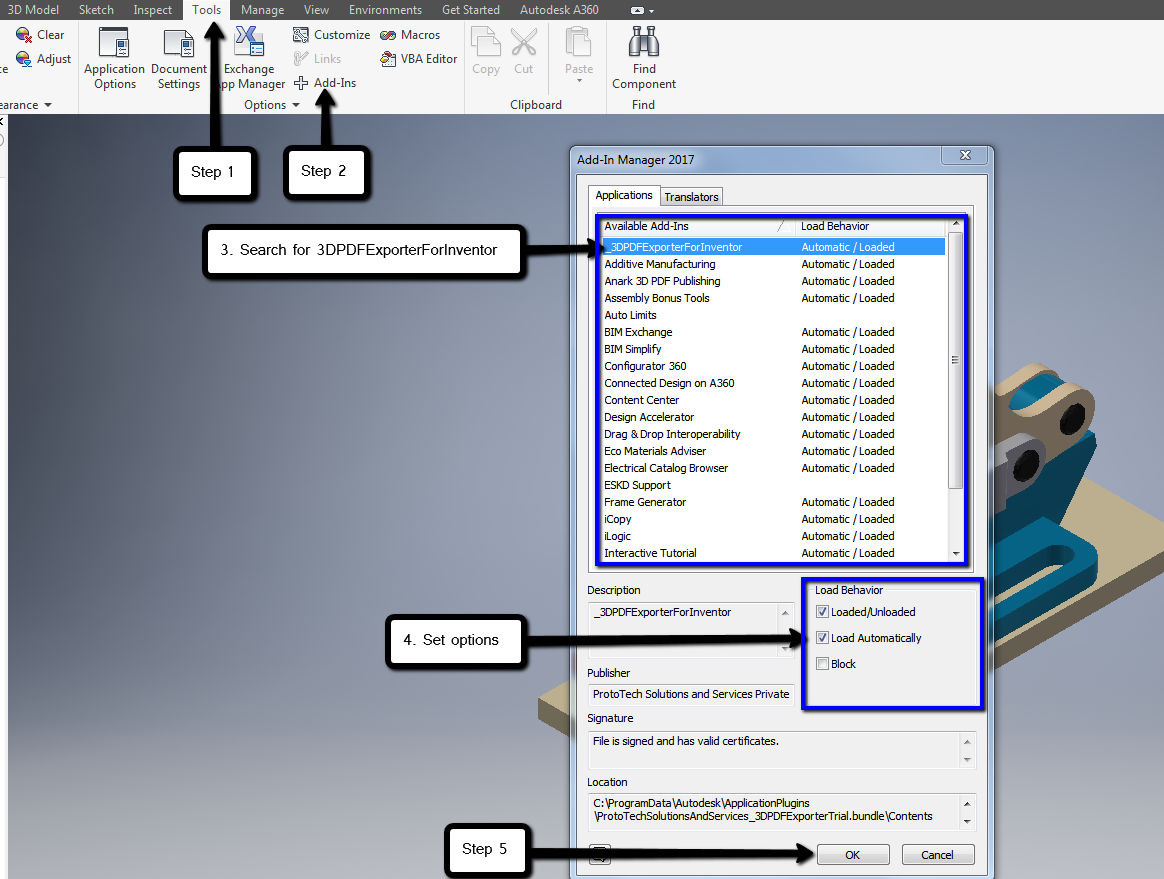Click Description box scroll up arrow
Viewport: 1164px width, 879px height.
pyautogui.click(x=785, y=612)
